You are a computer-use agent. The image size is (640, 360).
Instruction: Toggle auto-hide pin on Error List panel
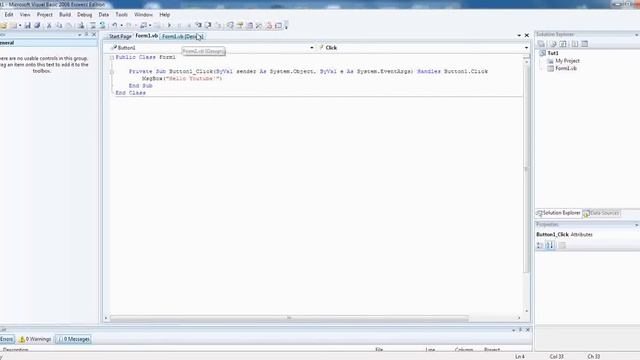coord(520,330)
